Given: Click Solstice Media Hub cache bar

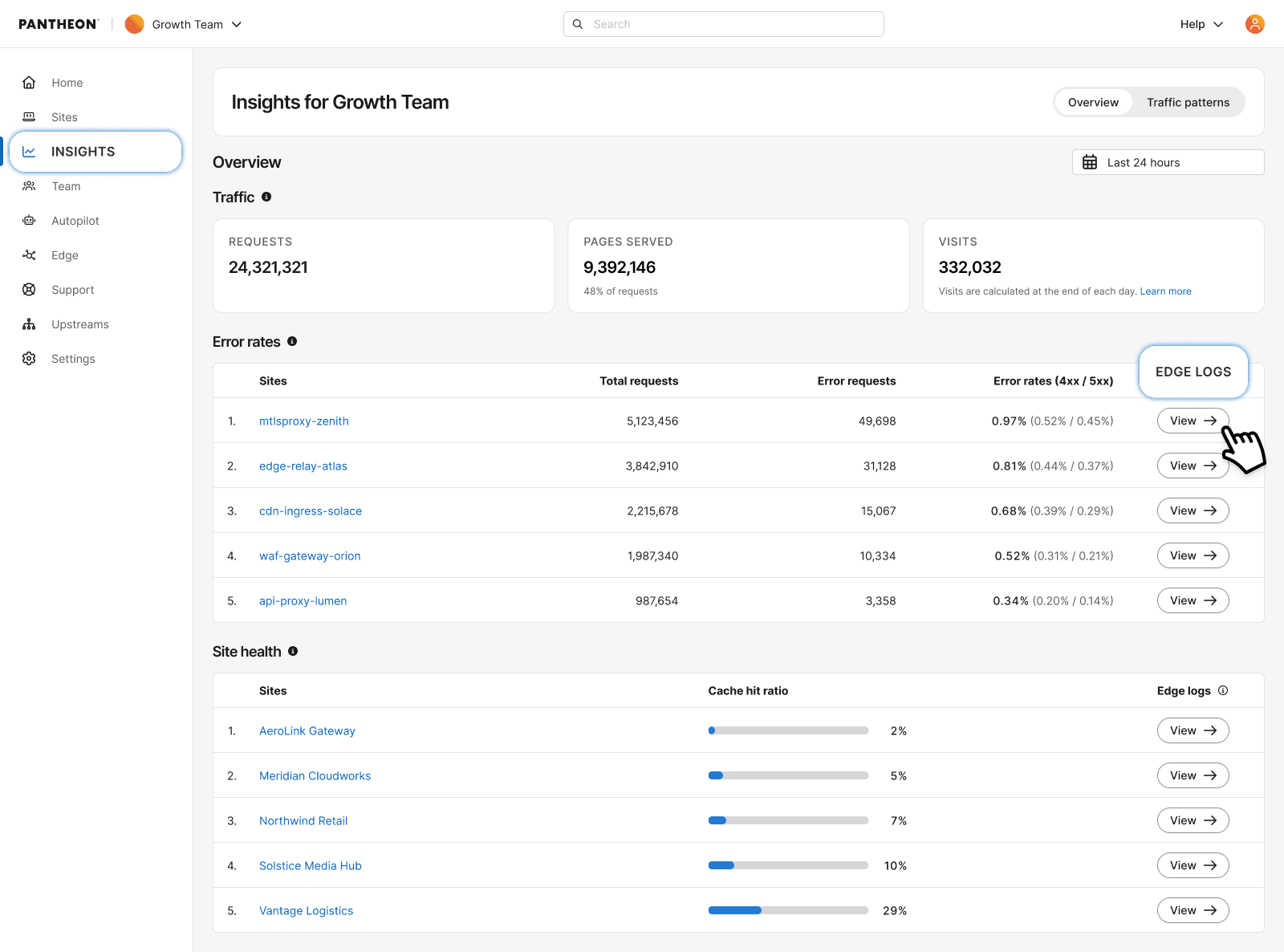Looking at the screenshot, I should pyautogui.click(x=788, y=865).
